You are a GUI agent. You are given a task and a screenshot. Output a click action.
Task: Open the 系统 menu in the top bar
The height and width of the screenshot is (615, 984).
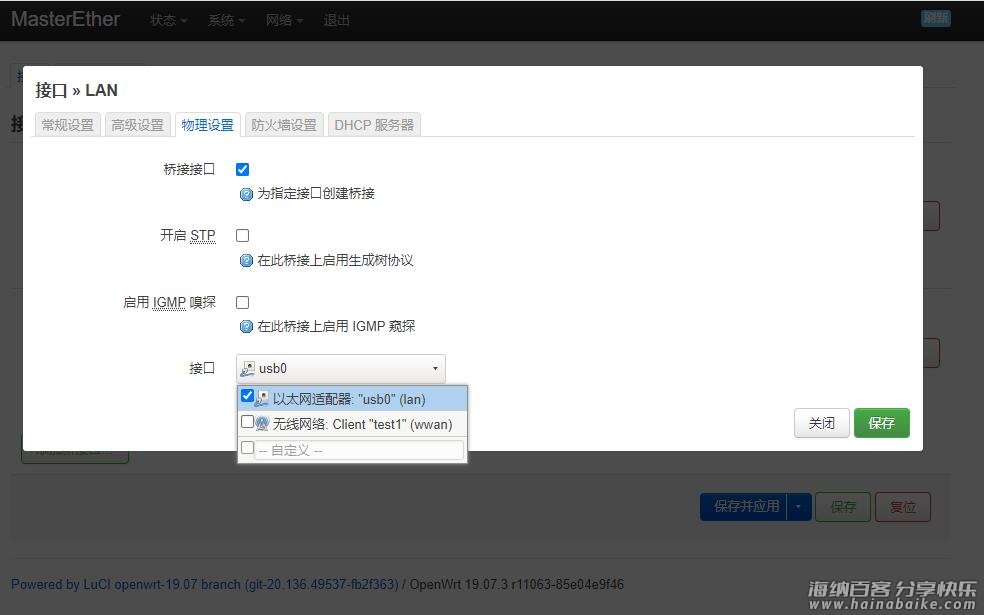tap(227, 20)
